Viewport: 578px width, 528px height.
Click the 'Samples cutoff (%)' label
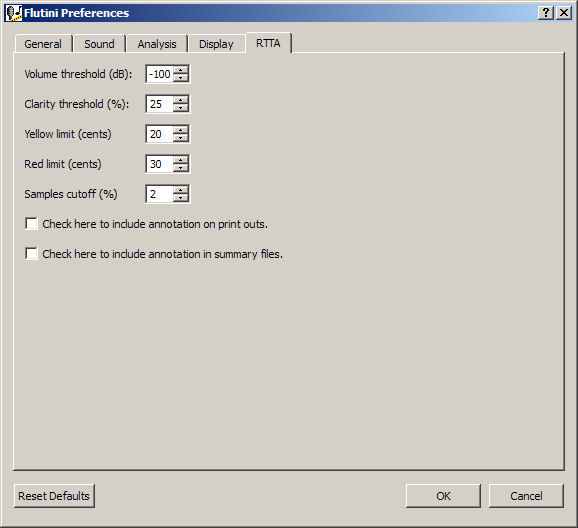71,194
